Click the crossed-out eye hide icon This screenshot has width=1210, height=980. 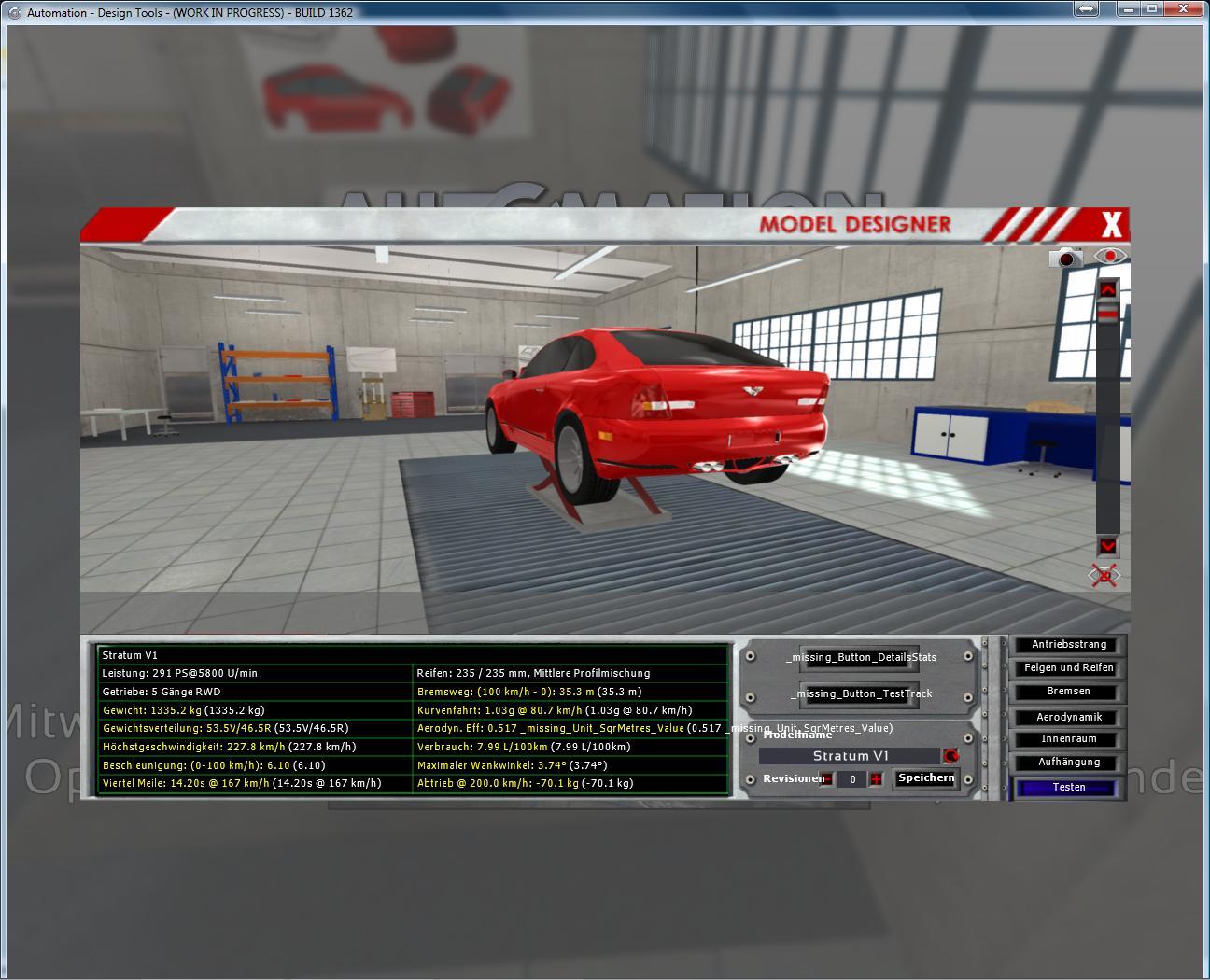1104,576
